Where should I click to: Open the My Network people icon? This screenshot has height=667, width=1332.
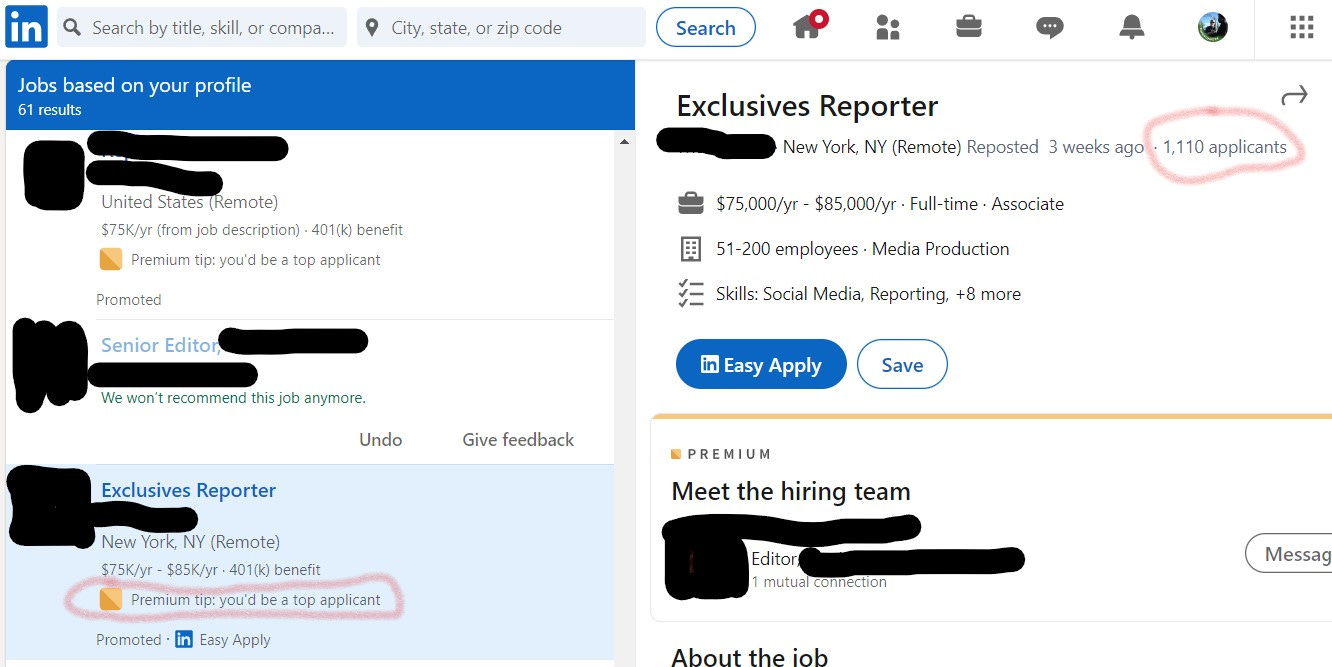[888, 27]
